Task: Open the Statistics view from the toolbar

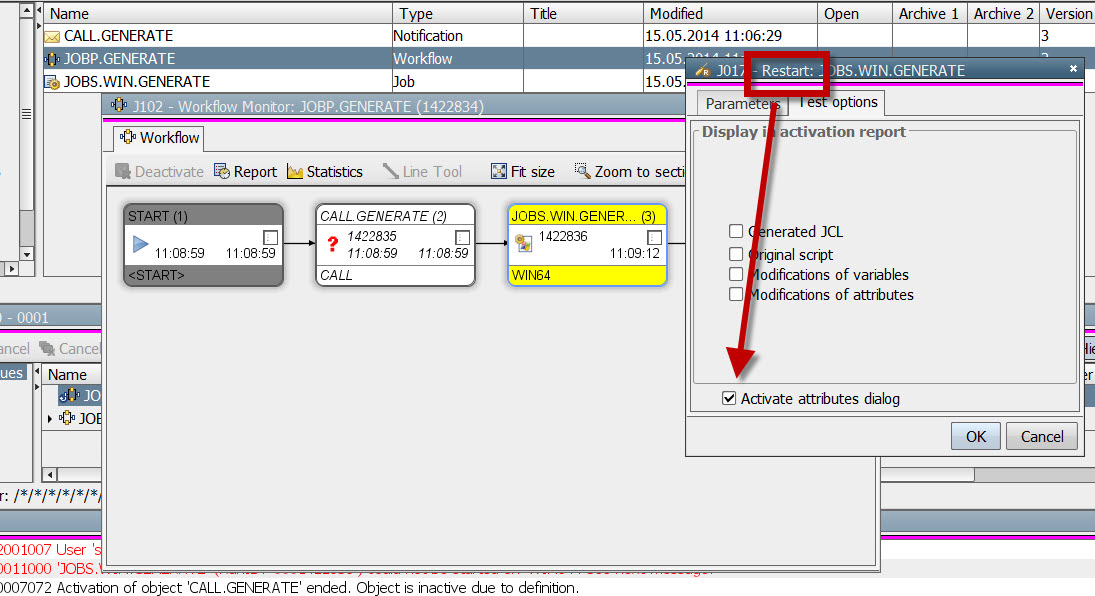Action: 324,171
